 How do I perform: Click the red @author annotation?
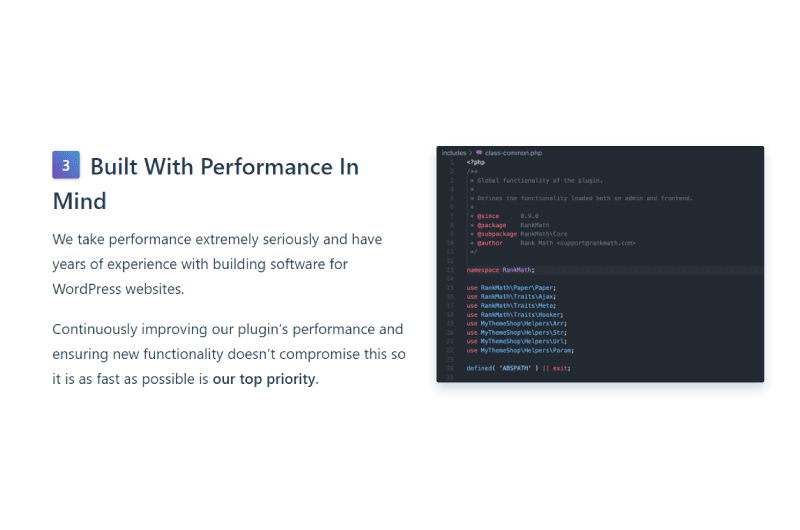490,243
